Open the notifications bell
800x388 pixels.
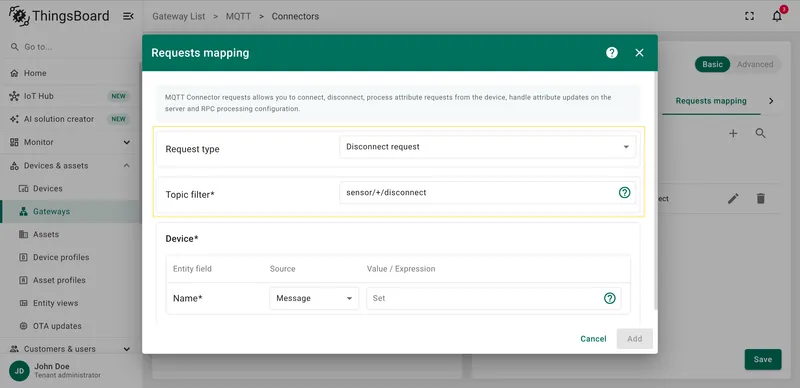[x=777, y=16]
